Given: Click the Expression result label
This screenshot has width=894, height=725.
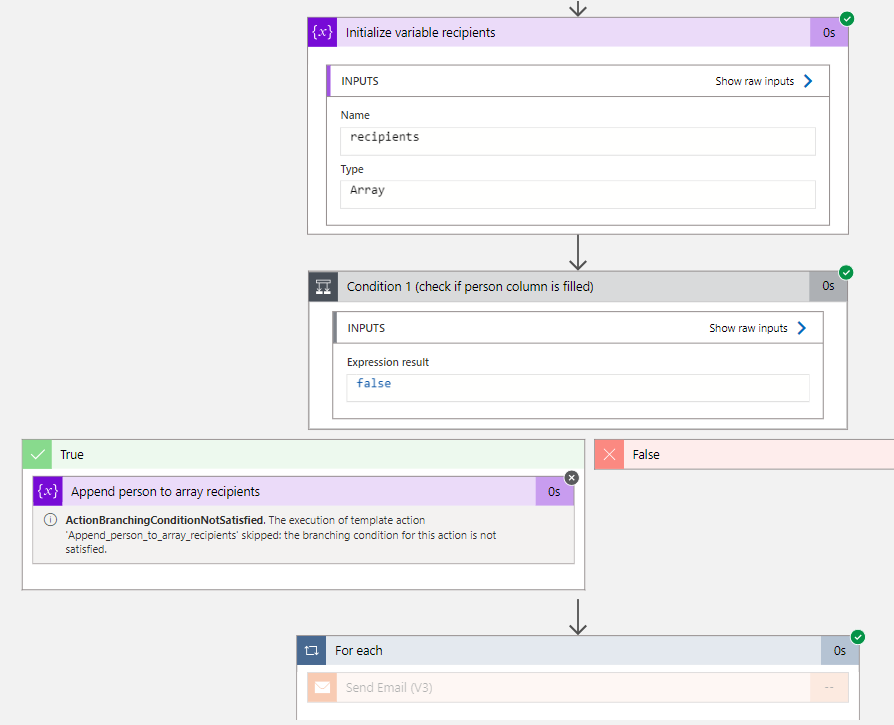Looking at the screenshot, I should [x=388, y=362].
